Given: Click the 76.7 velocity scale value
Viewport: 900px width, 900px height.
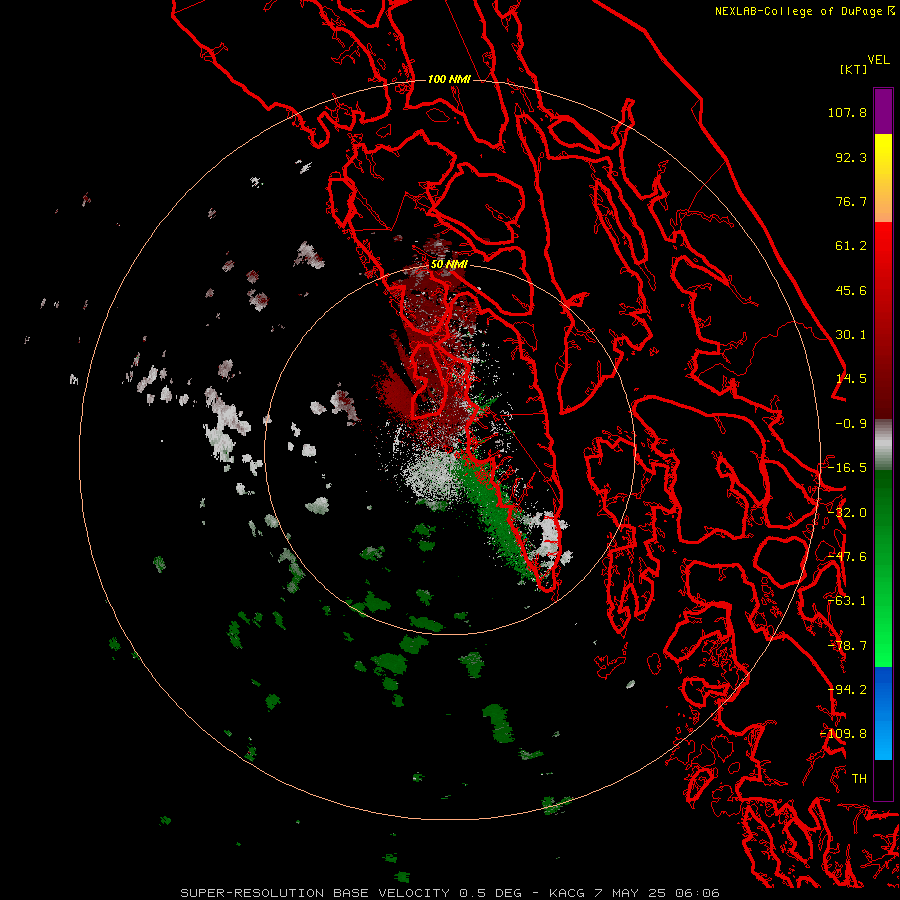Looking at the screenshot, I should (x=851, y=201).
